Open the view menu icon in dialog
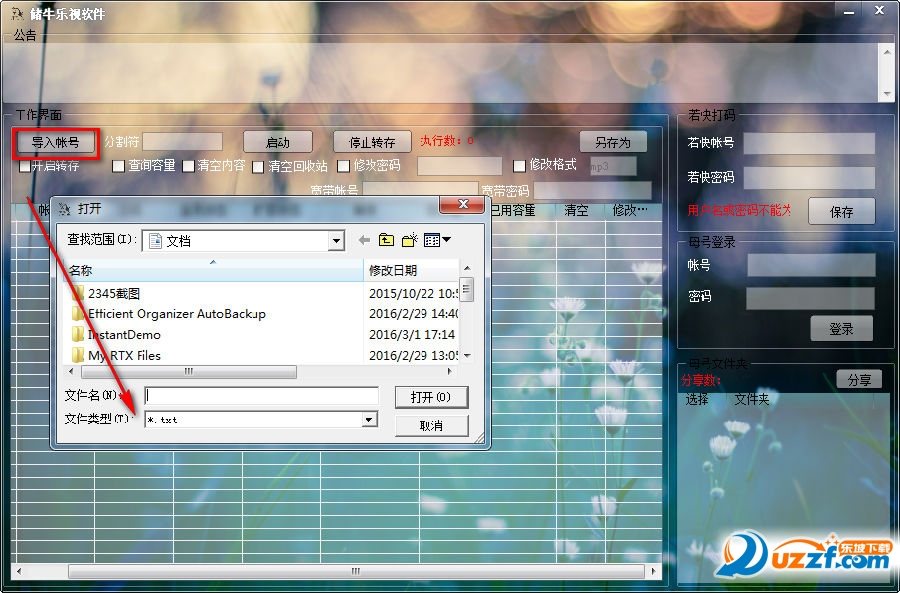The image size is (900, 593). pyautogui.click(x=437, y=240)
